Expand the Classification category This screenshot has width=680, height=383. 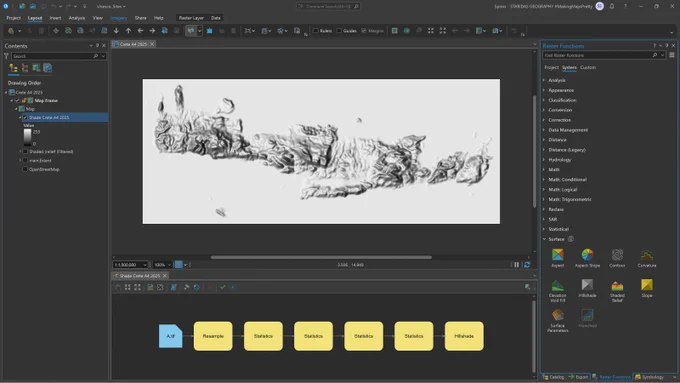(544, 100)
